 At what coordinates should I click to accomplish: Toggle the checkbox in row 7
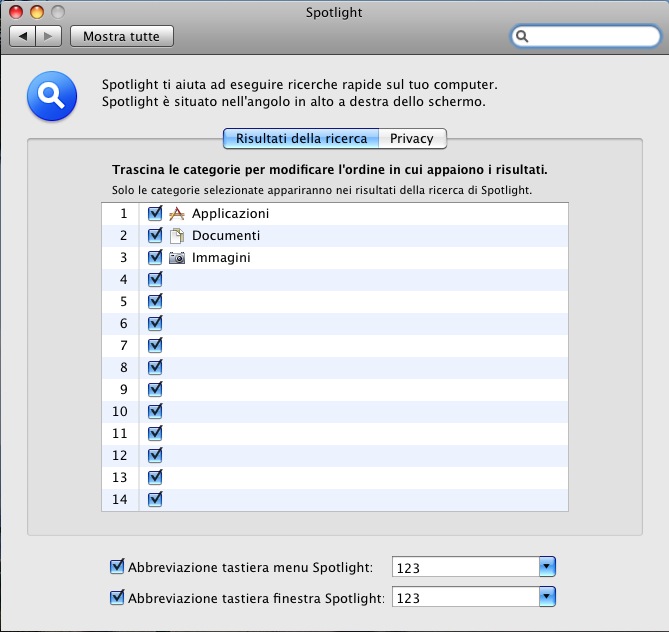[x=155, y=345]
